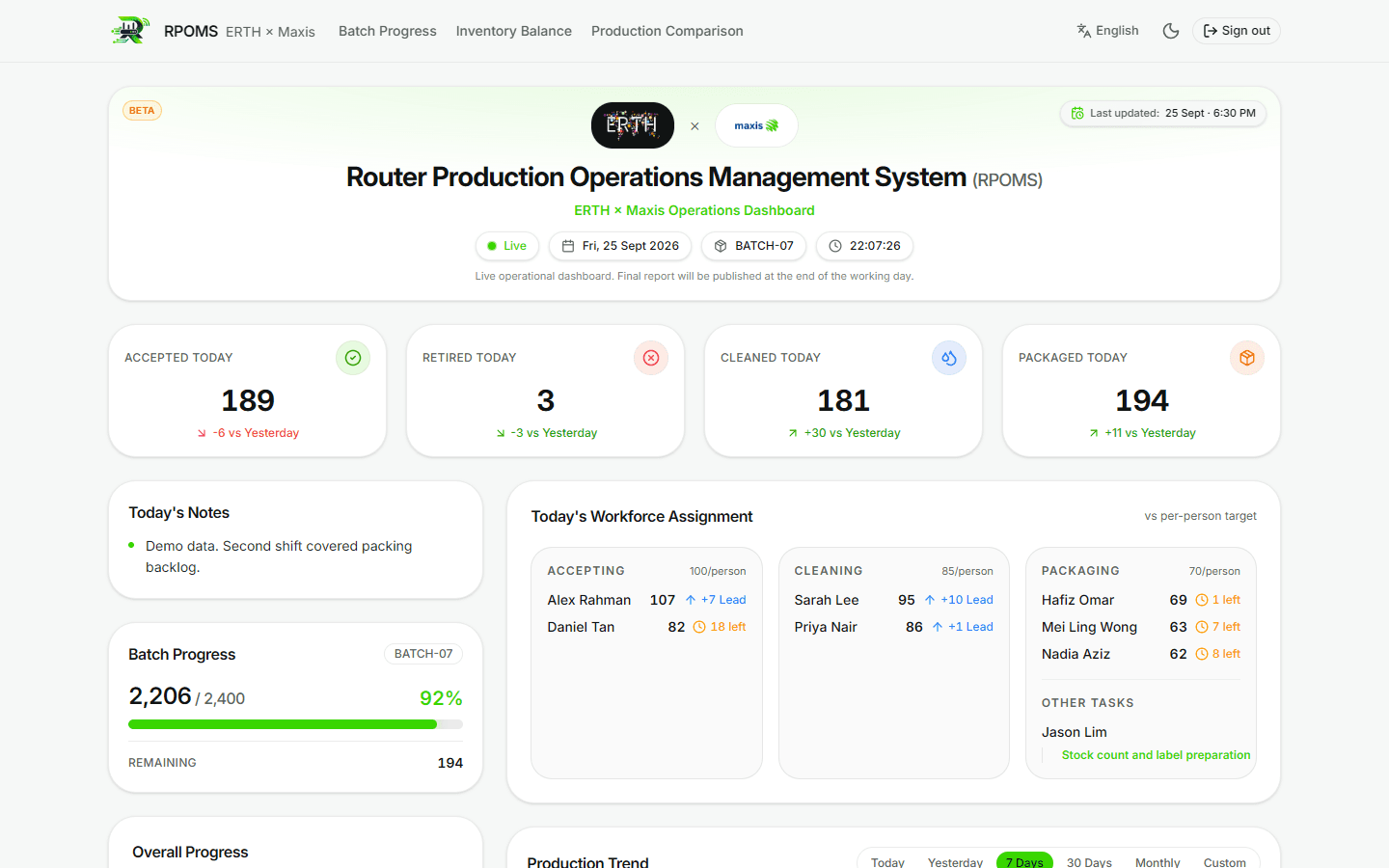Image resolution: width=1389 pixels, height=868 pixels.
Task: Switch Production Trend to Yesterday tab
Action: (955, 862)
